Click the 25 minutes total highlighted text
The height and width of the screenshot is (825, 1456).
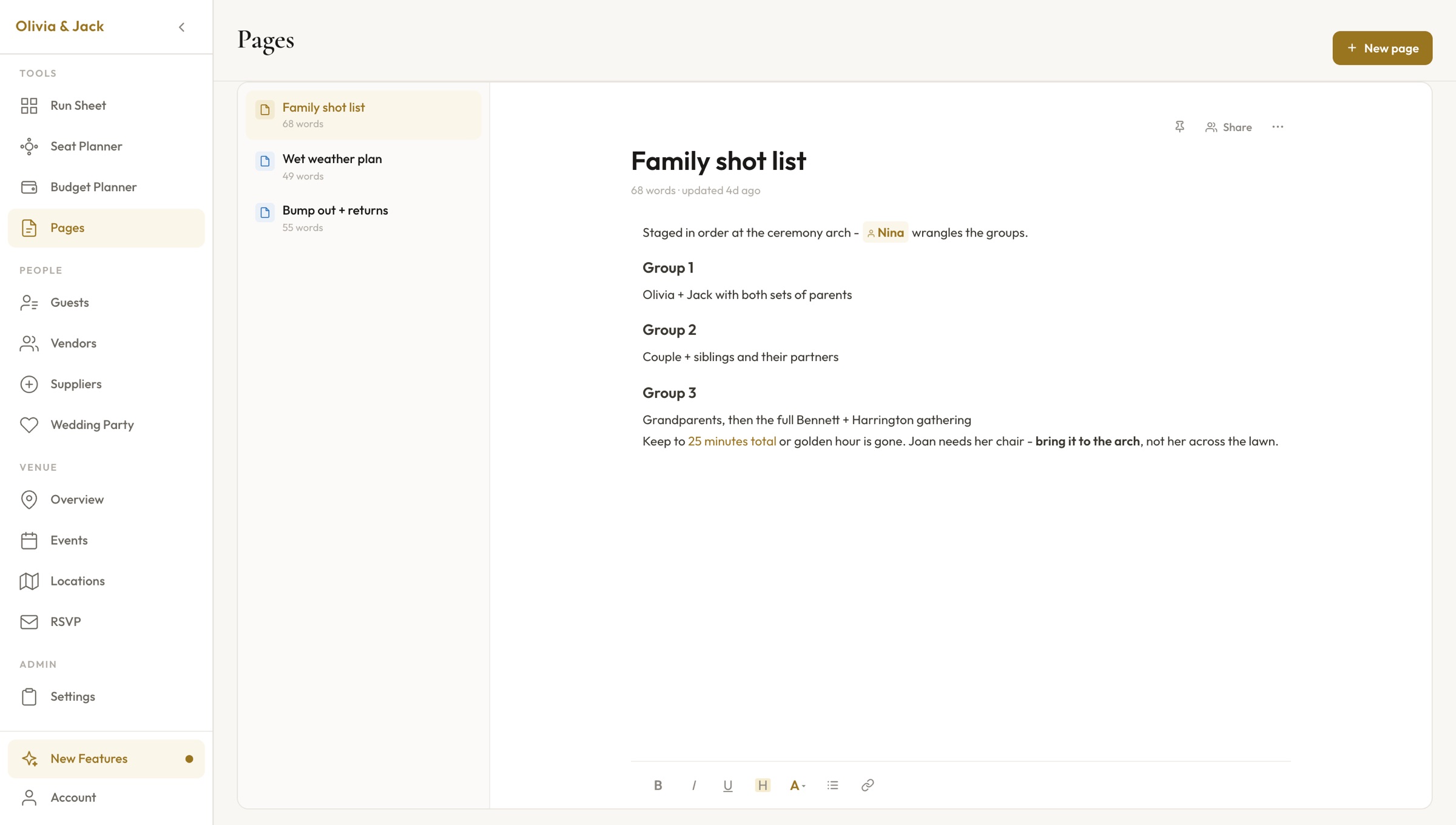point(732,441)
